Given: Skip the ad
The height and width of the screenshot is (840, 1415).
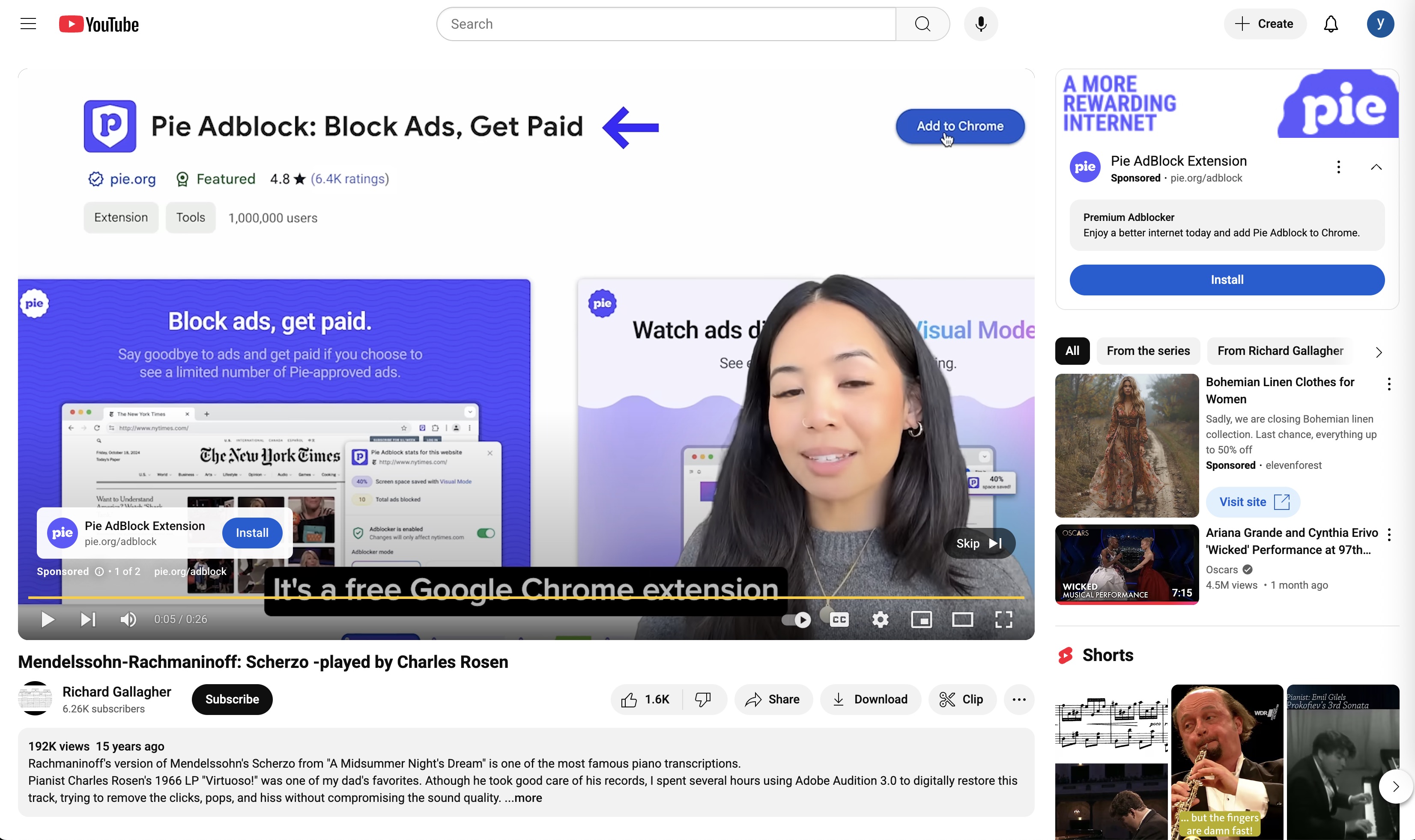Looking at the screenshot, I should coord(979,543).
